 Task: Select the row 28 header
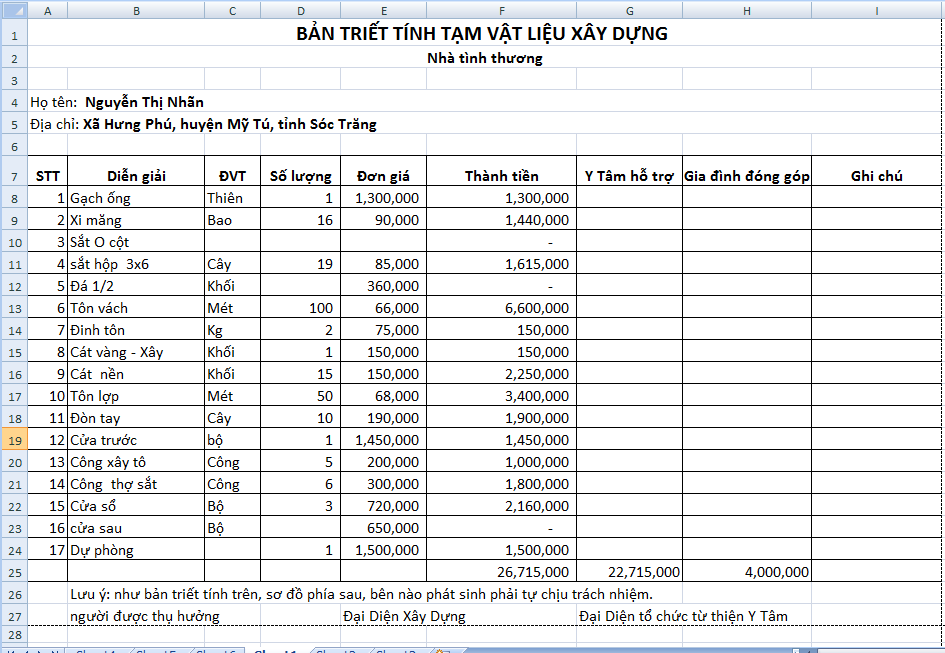click(14, 634)
